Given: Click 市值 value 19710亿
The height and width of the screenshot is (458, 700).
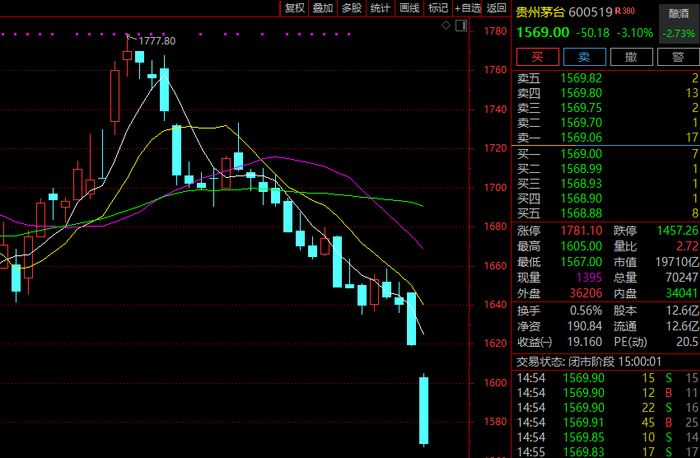Looking at the screenshot, I should tap(677, 262).
